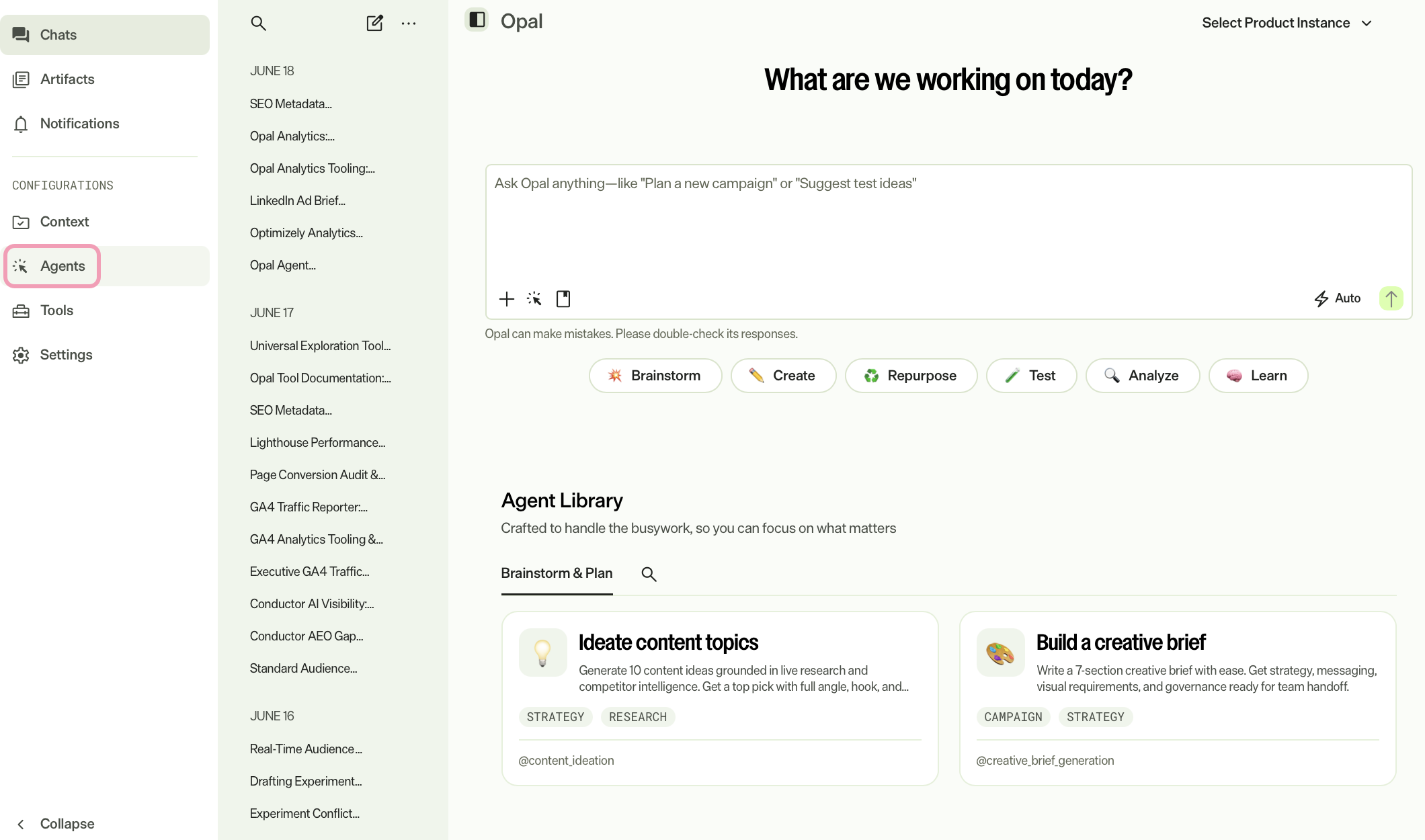
Task: Click the paint palette agent thumbnail
Action: point(1000,653)
